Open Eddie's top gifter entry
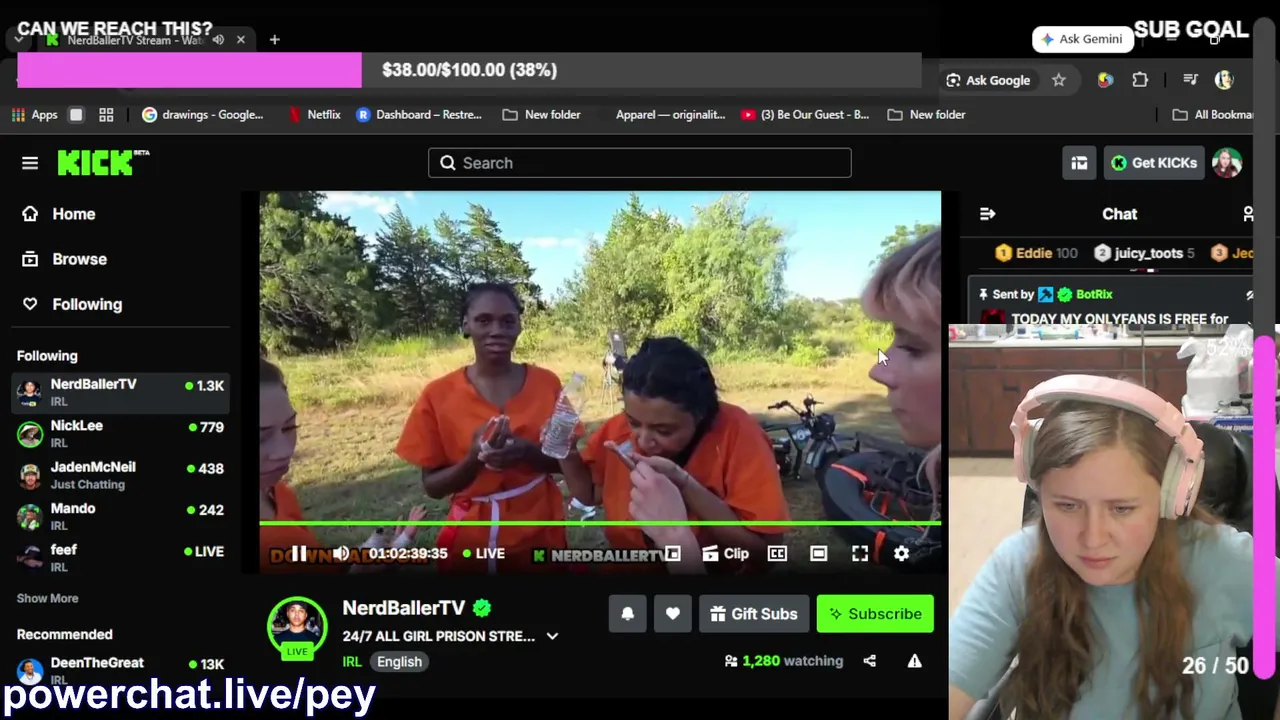The height and width of the screenshot is (720, 1280). coord(1036,253)
